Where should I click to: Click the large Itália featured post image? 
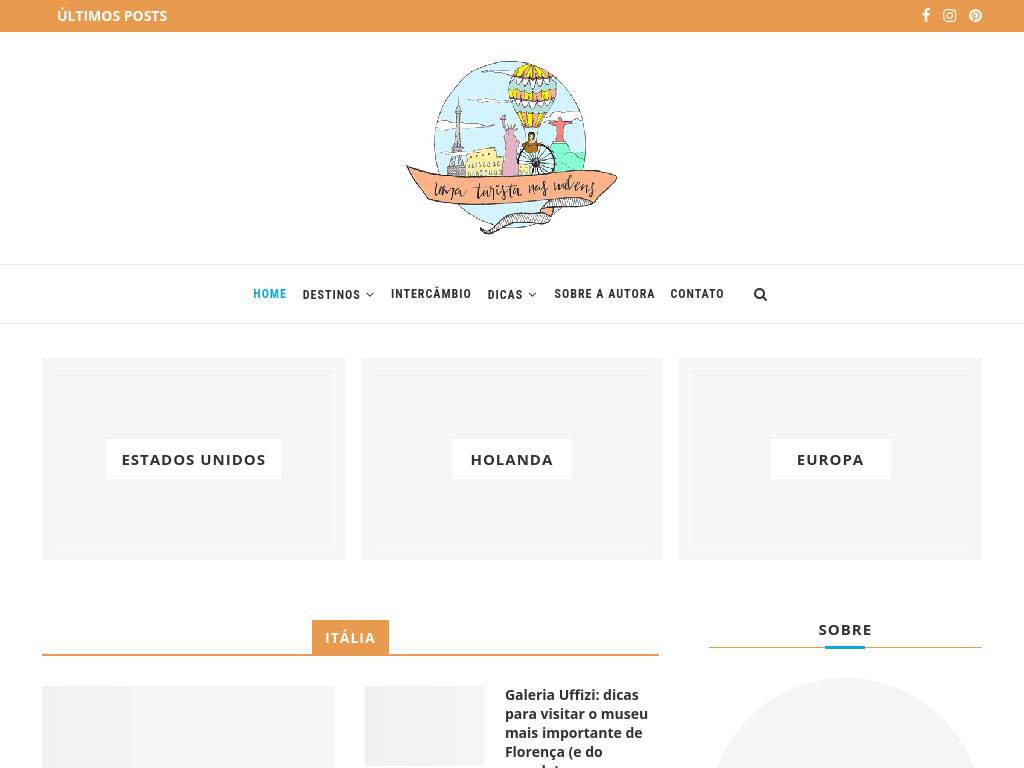pyautogui.click(x=189, y=727)
